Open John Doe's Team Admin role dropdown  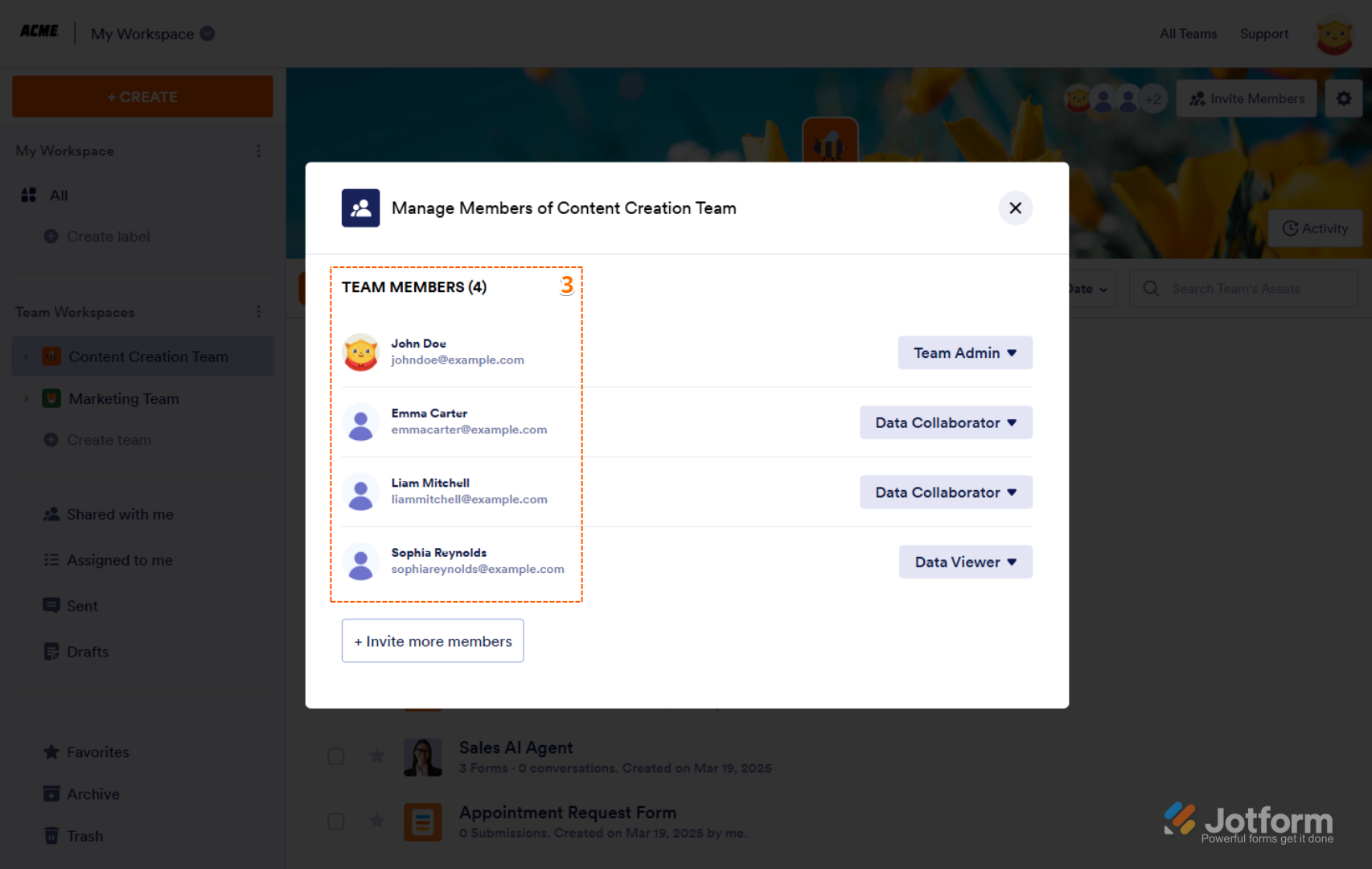[x=964, y=353]
